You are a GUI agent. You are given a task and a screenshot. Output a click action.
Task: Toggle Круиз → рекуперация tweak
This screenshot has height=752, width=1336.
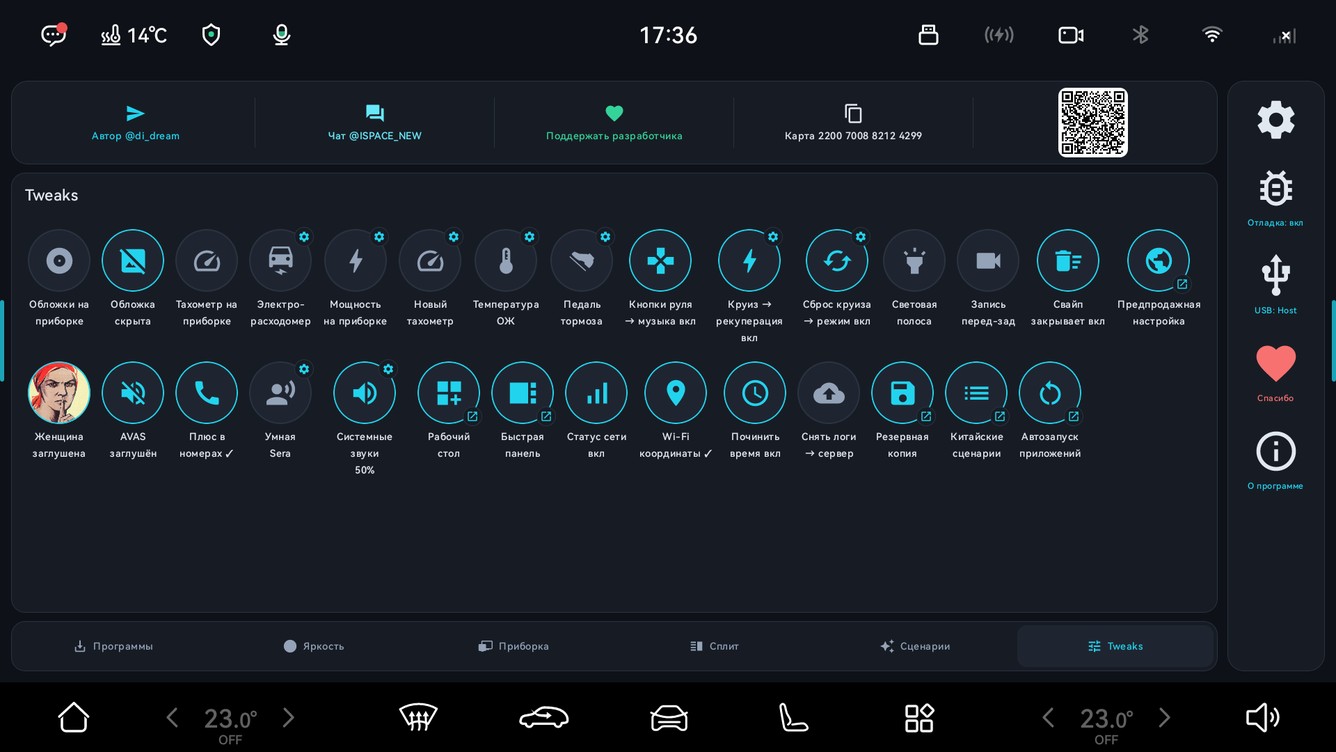coord(749,261)
